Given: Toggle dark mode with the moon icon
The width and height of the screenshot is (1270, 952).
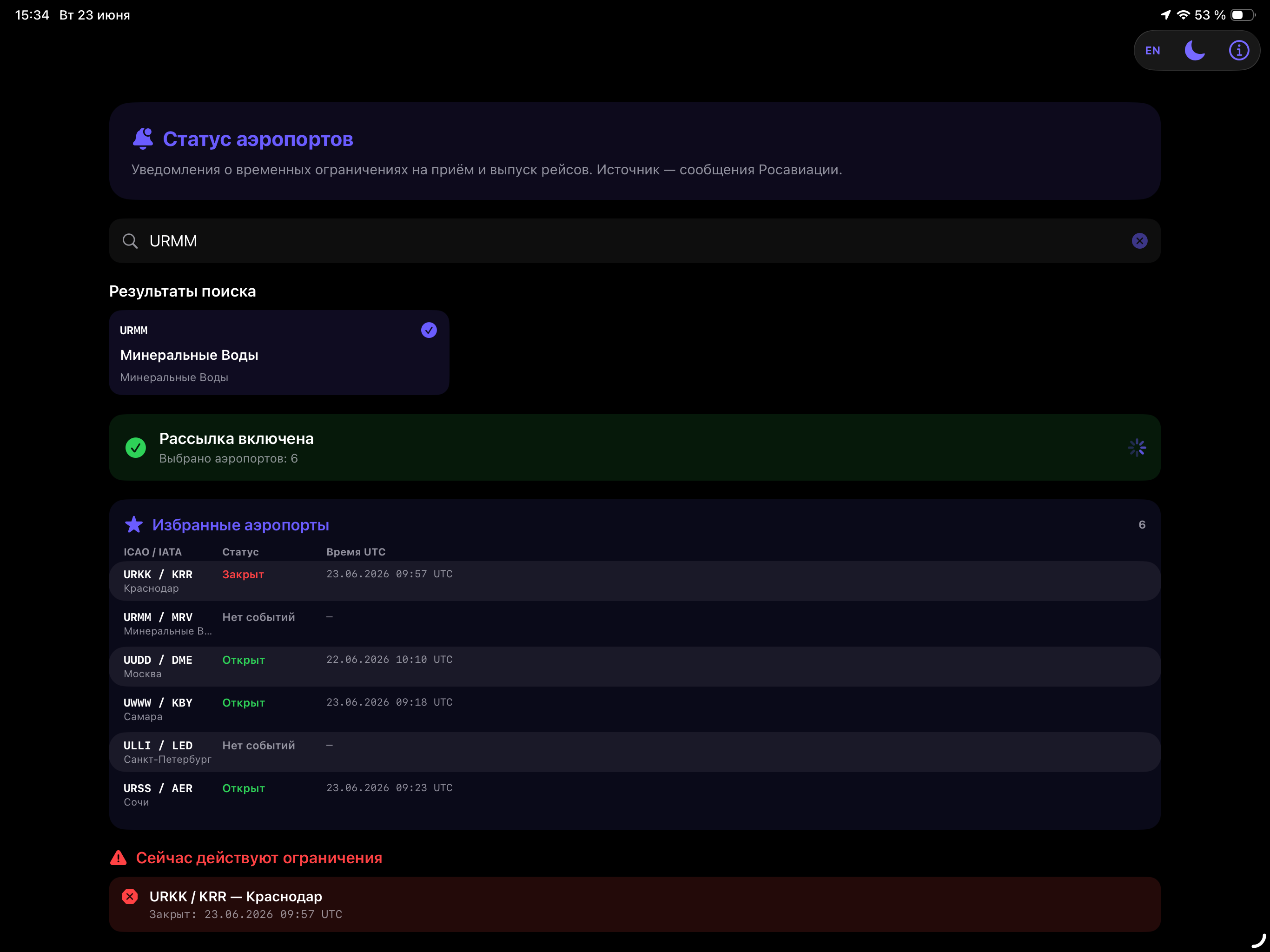Looking at the screenshot, I should 1195,51.
